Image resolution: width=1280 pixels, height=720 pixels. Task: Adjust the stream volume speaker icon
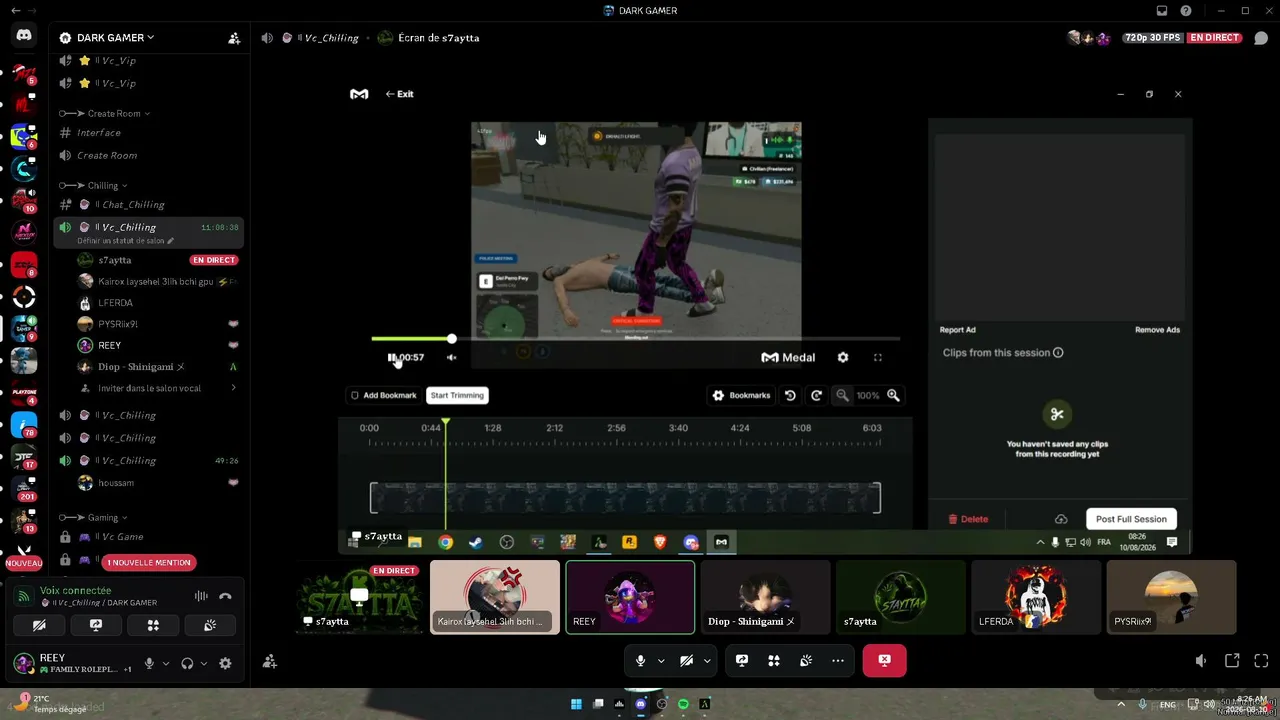(x=1201, y=661)
